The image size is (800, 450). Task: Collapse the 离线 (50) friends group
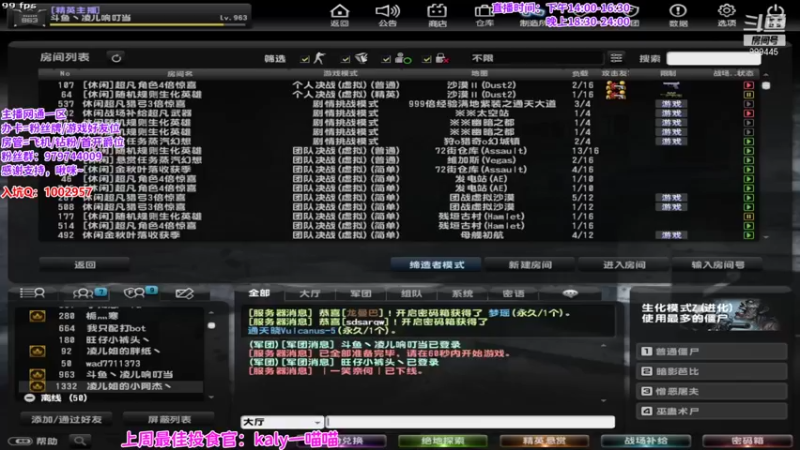[30, 397]
